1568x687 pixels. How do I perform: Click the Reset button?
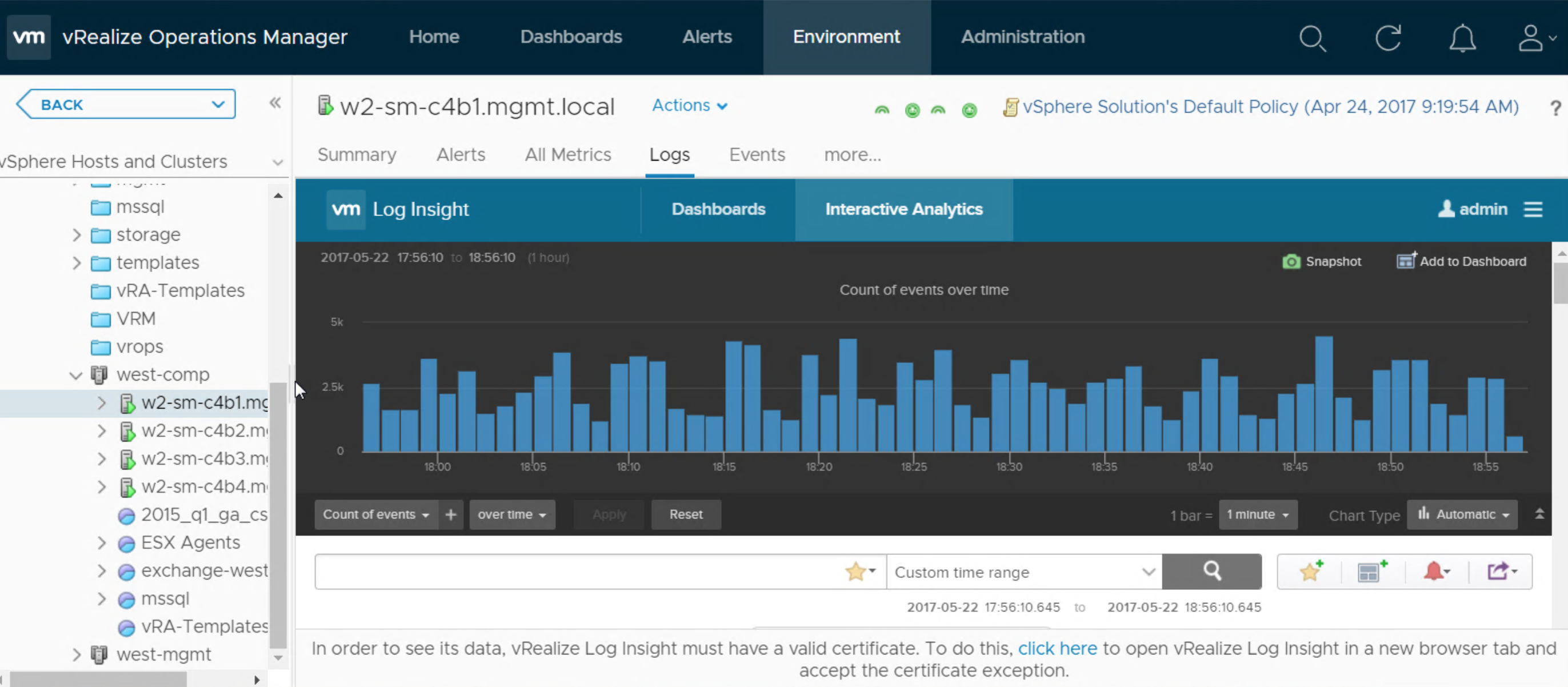(x=686, y=514)
